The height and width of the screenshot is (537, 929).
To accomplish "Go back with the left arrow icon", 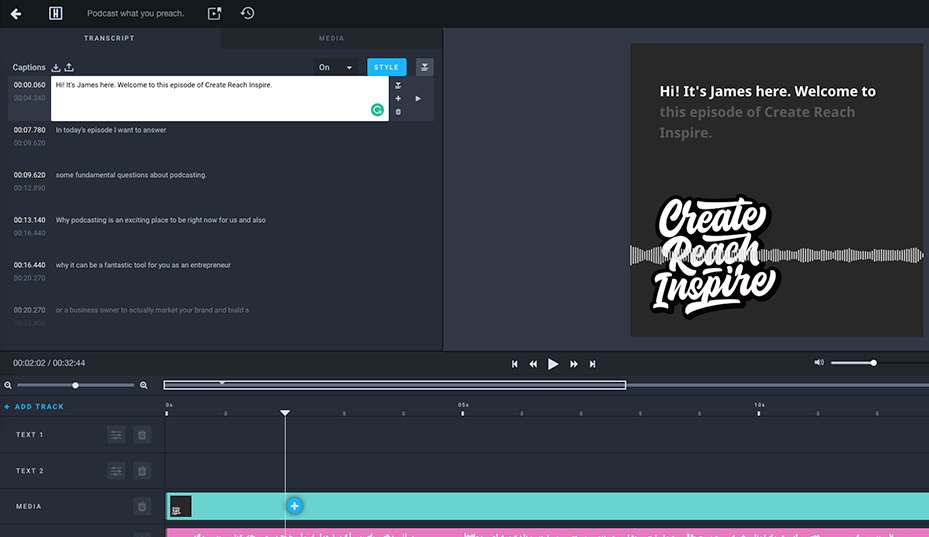I will (16, 14).
